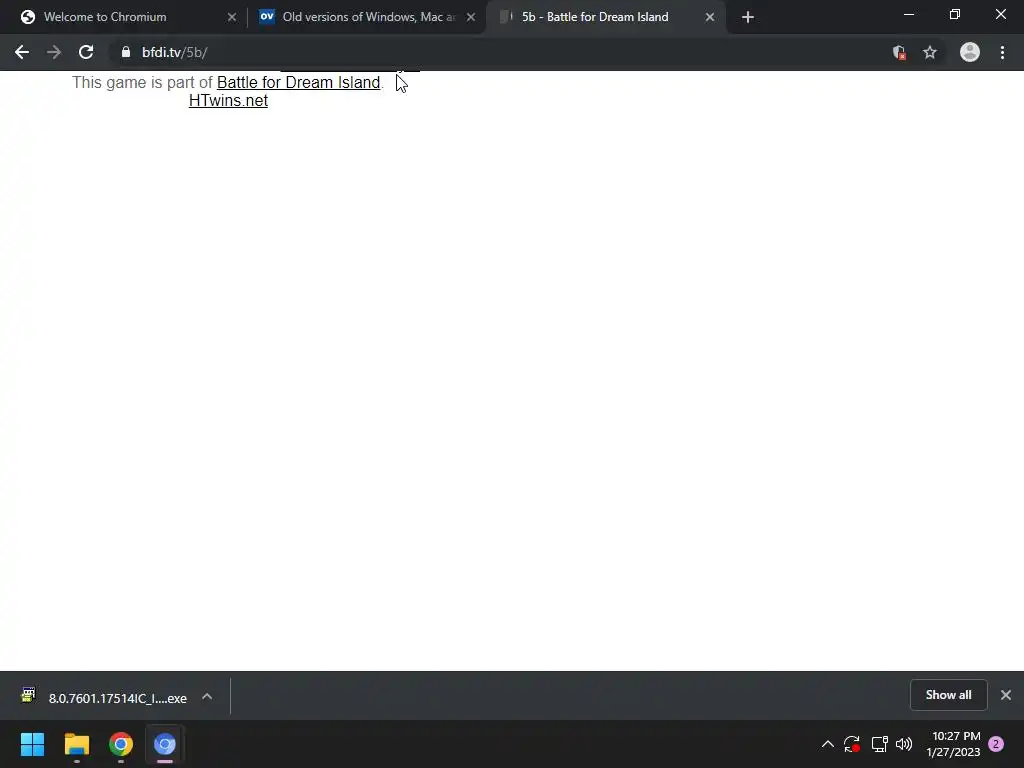The width and height of the screenshot is (1024, 768).
Task: Open the blocked-content shield icon in address bar
Action: pos(899,52)
